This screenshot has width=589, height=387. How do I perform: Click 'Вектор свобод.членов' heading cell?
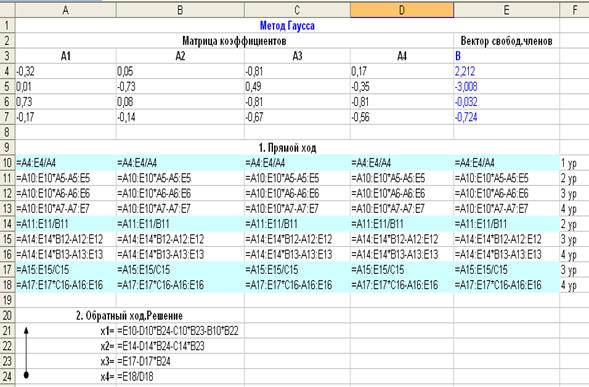point(506,41)
